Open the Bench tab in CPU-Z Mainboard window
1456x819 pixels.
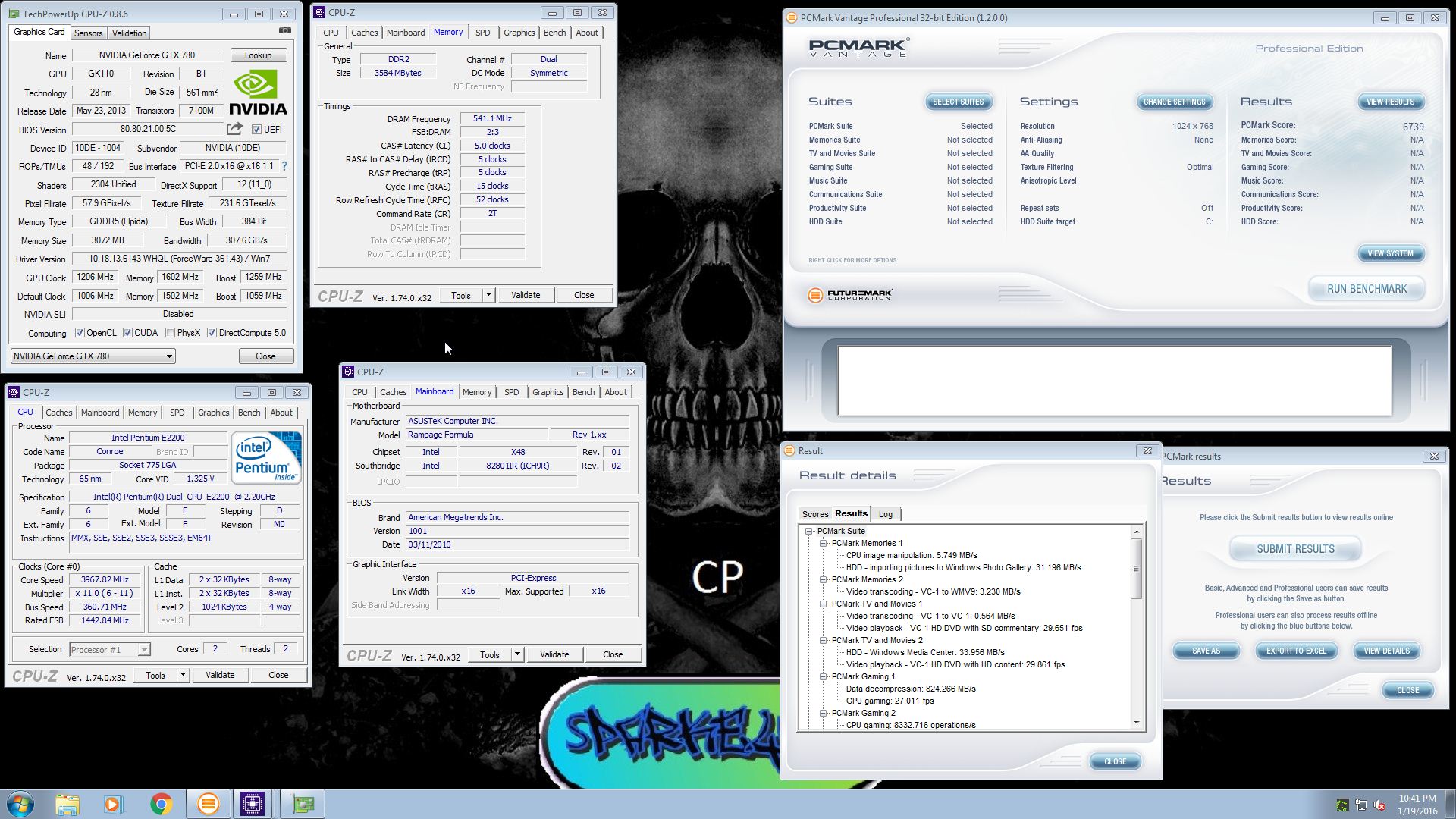583,392
